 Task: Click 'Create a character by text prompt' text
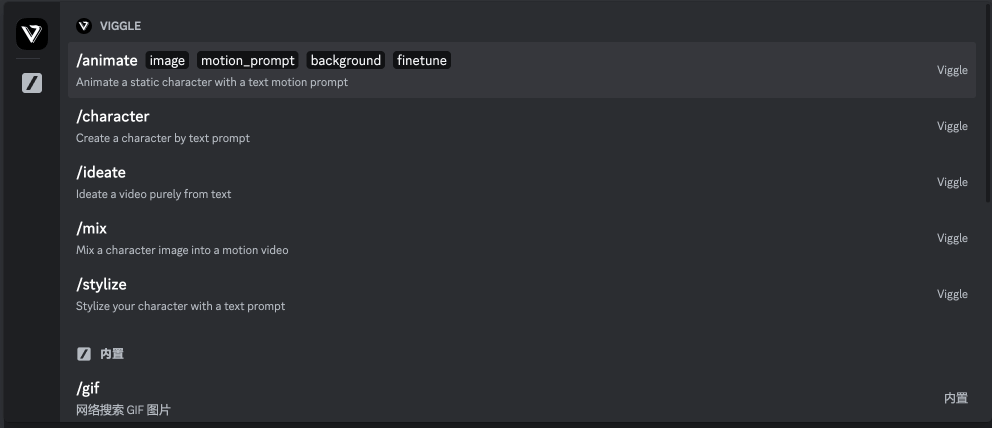coord(163,138)
